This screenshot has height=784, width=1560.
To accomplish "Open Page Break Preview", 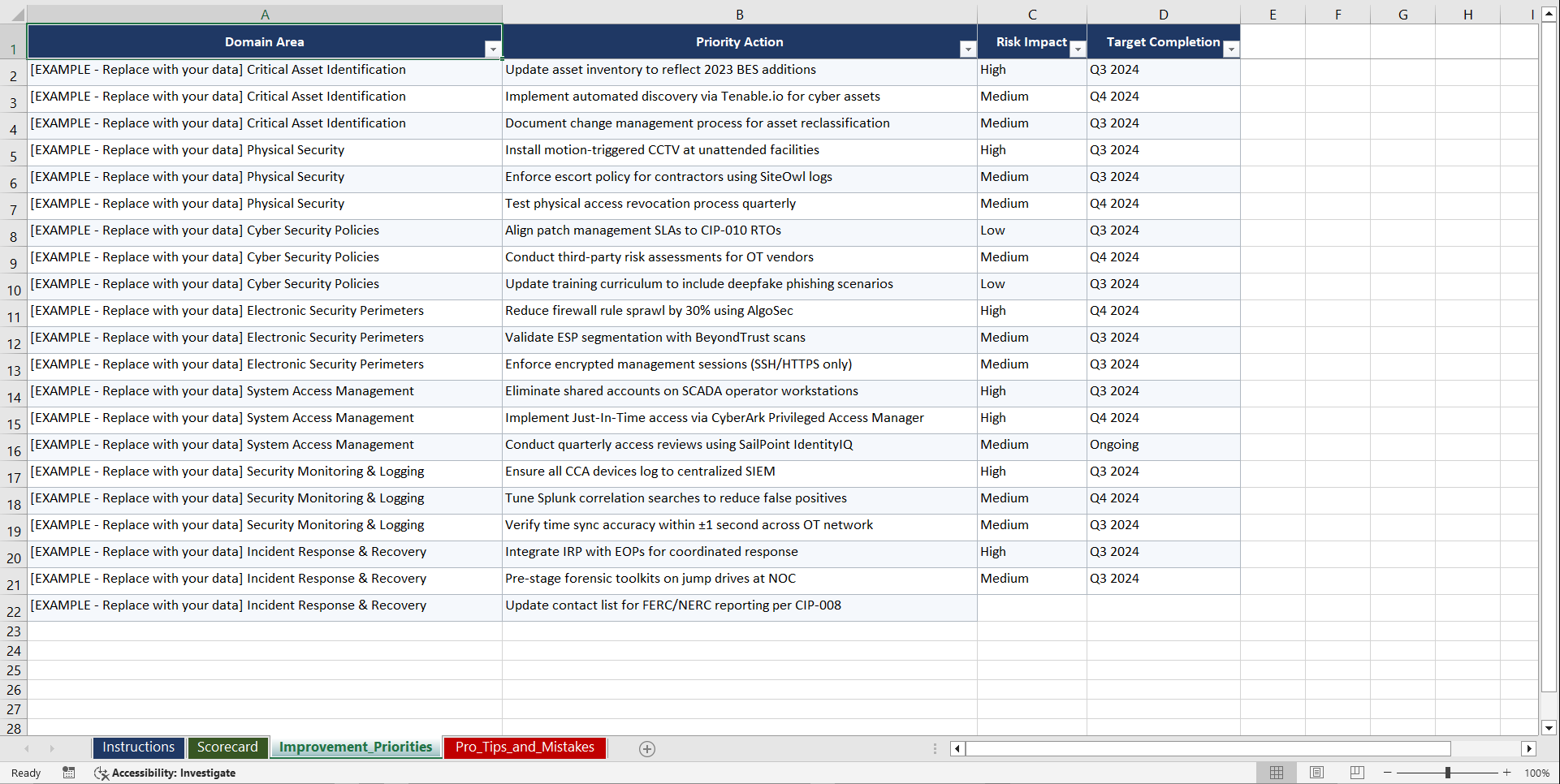I will 1356,772.
